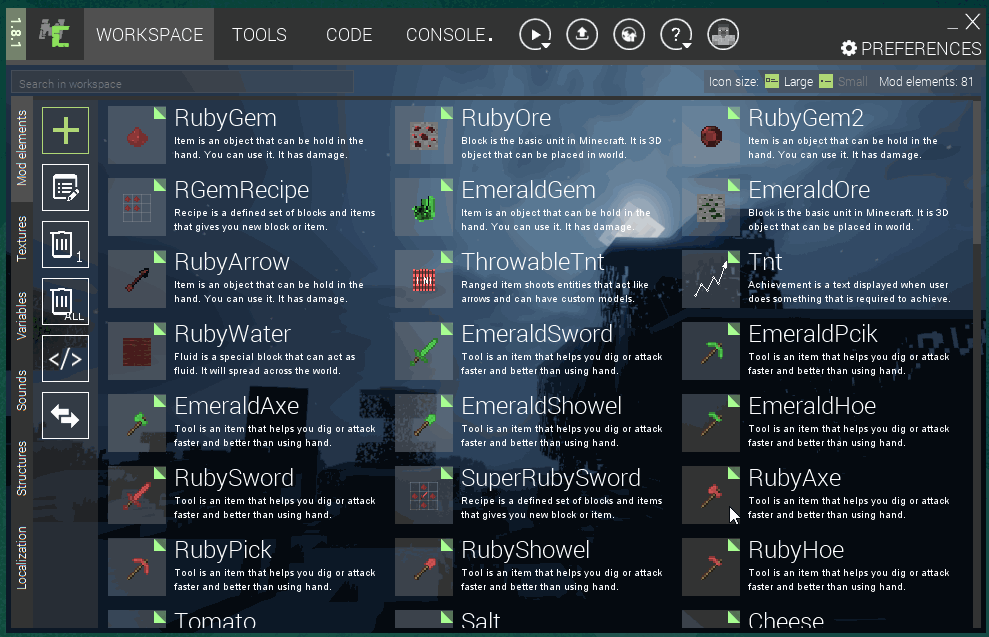
Task: Select the EmeraldAxe tool icon
Action: point(137,423)
